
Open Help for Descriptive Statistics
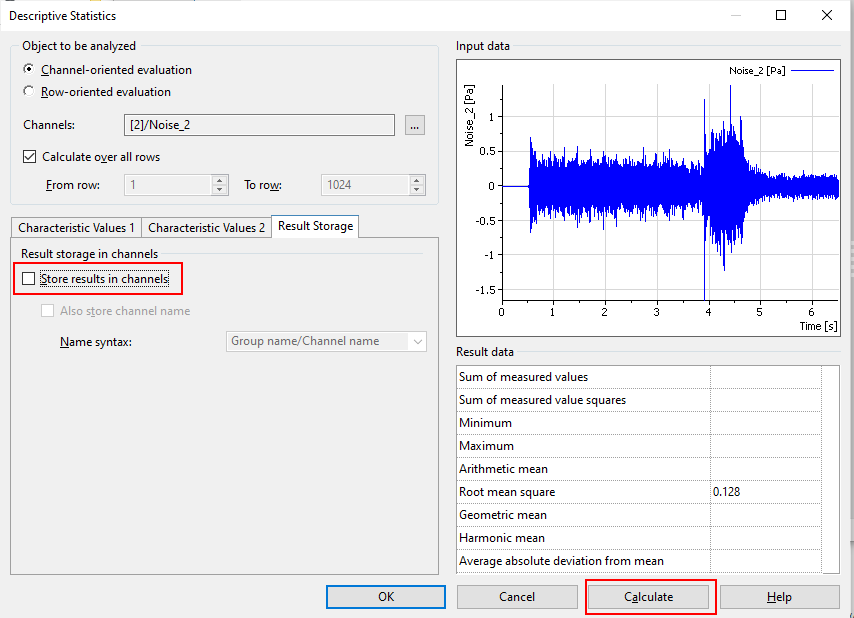[x=779, y=597]
